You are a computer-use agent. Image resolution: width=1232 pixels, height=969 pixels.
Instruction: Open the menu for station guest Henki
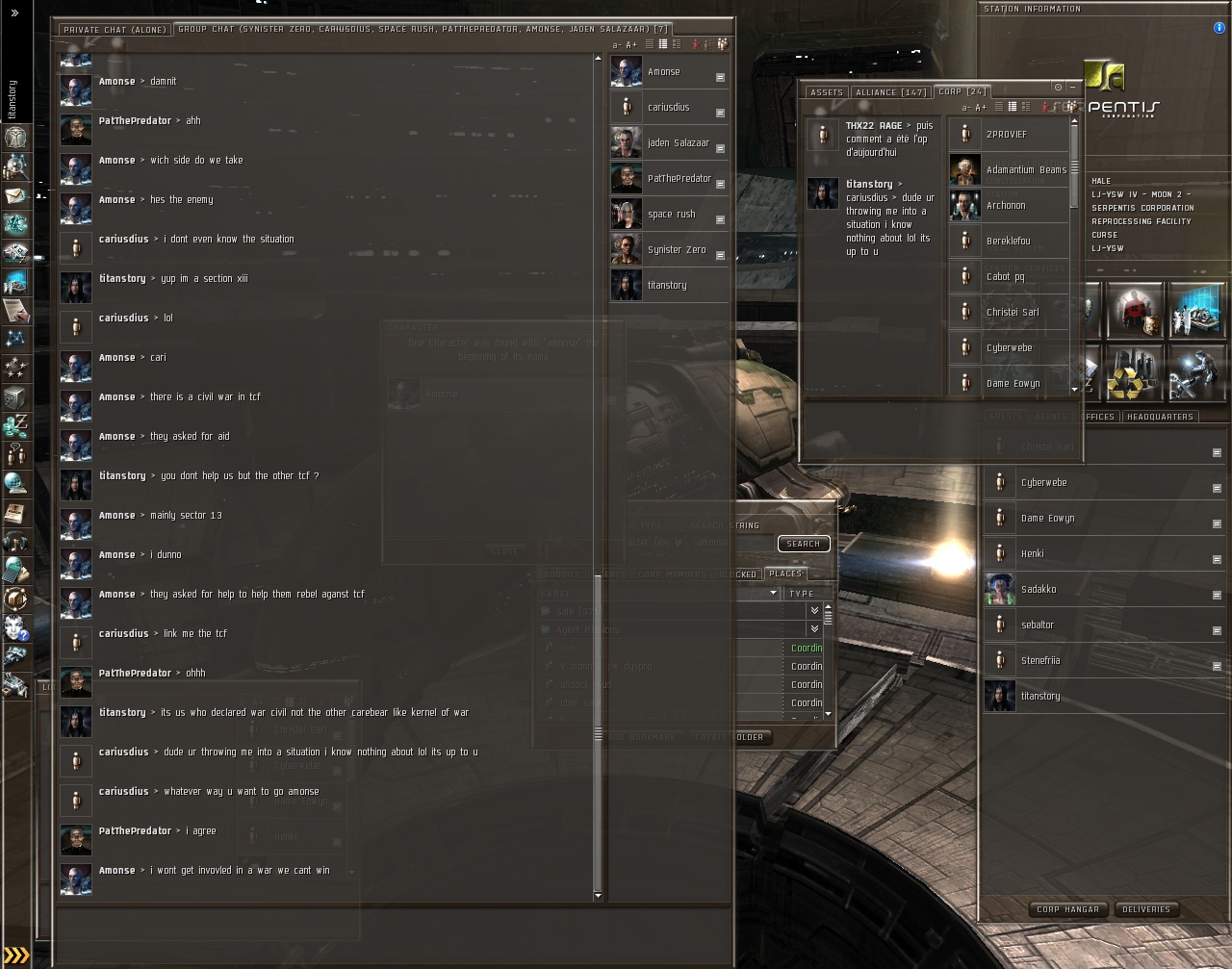(1217, 559)
